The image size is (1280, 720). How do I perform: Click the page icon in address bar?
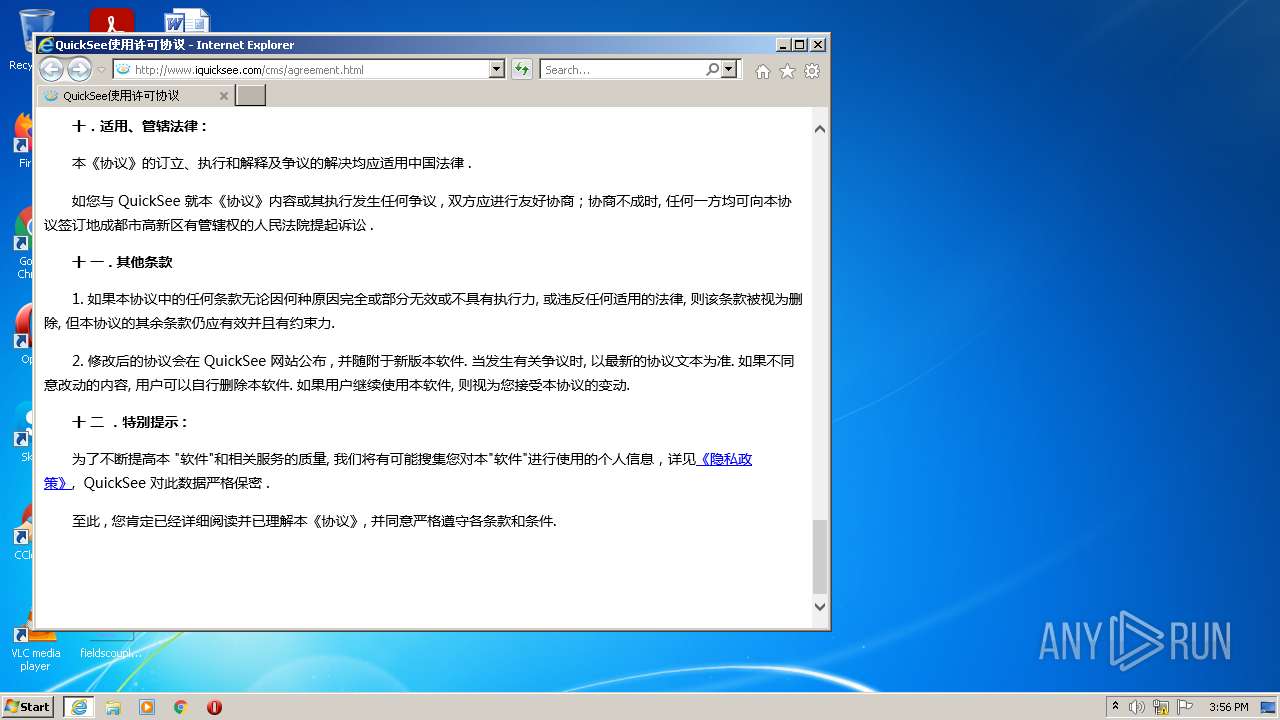point(123,69)
